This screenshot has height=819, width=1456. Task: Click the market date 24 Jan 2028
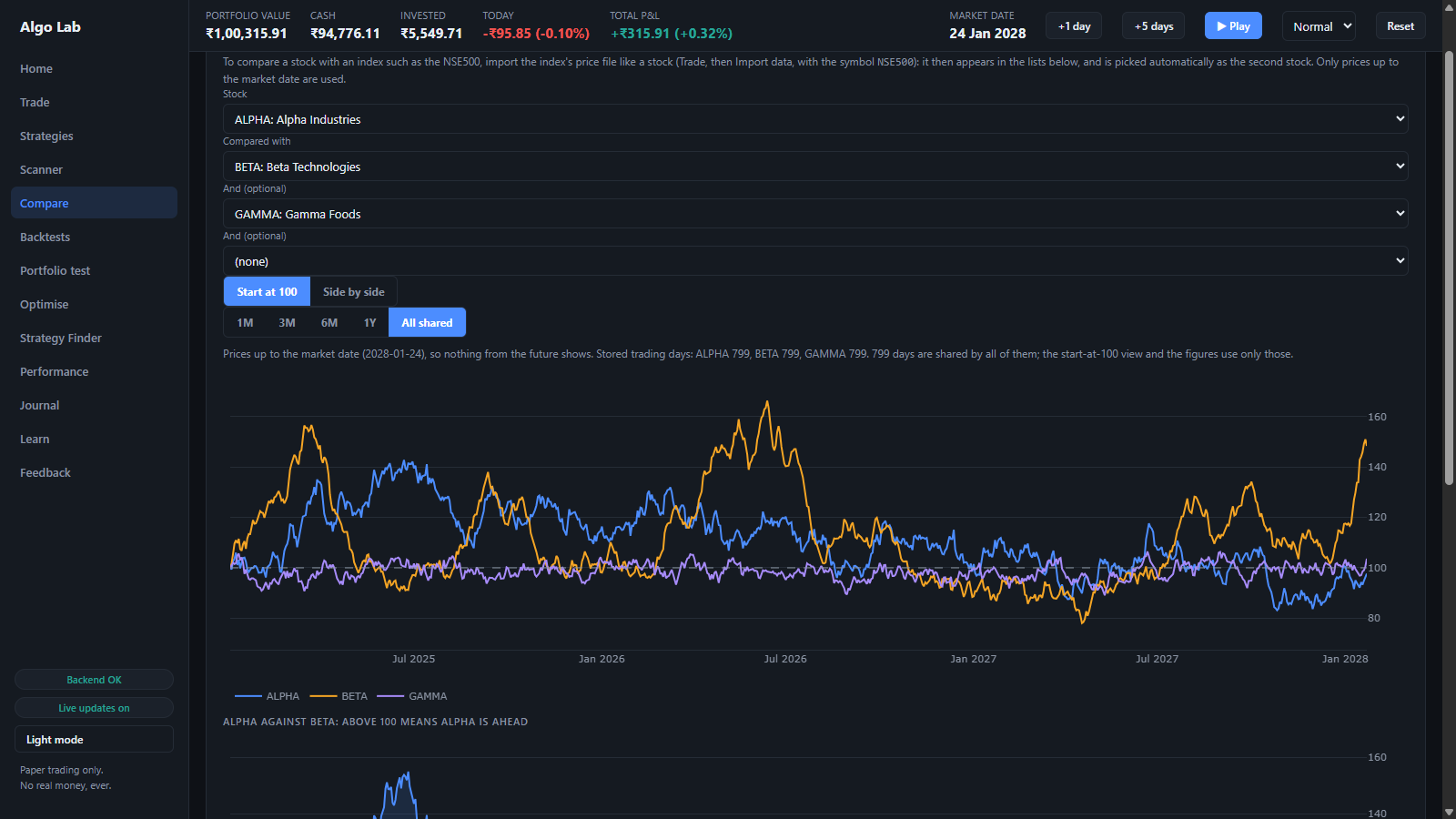987,34
